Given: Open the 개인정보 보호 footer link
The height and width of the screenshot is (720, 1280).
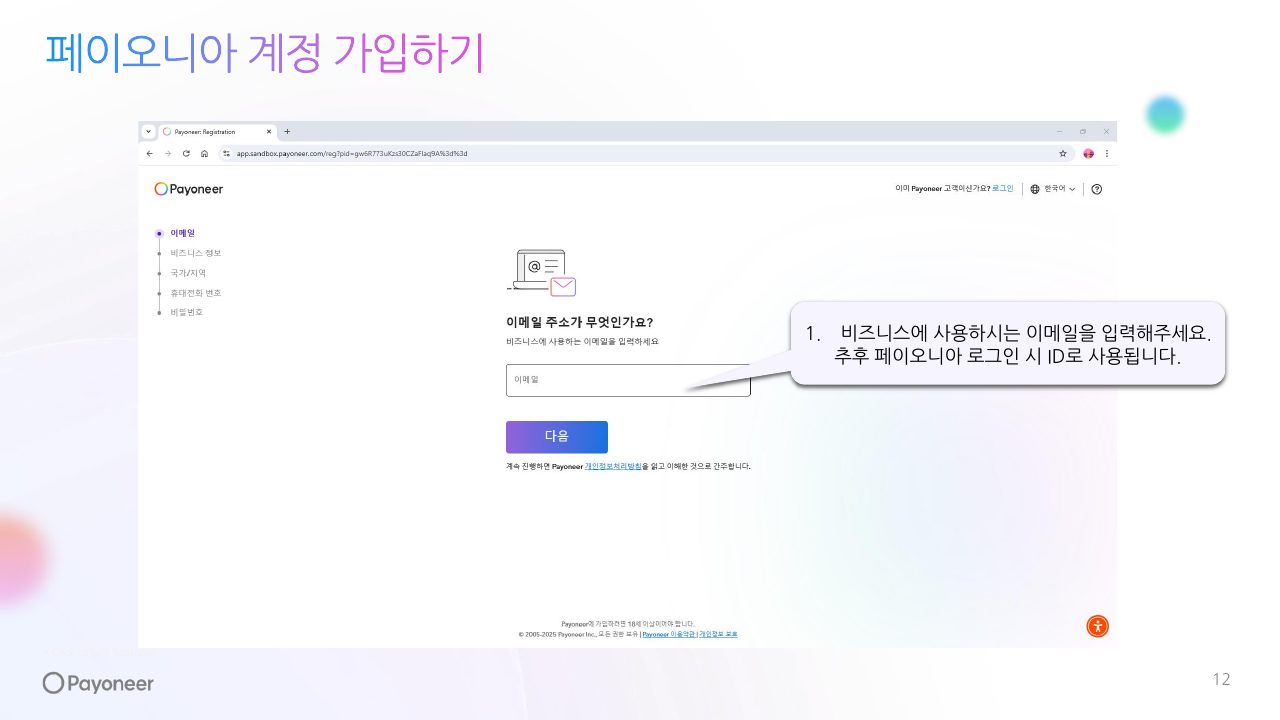Looking at the screenshot, I should point(718,634).
